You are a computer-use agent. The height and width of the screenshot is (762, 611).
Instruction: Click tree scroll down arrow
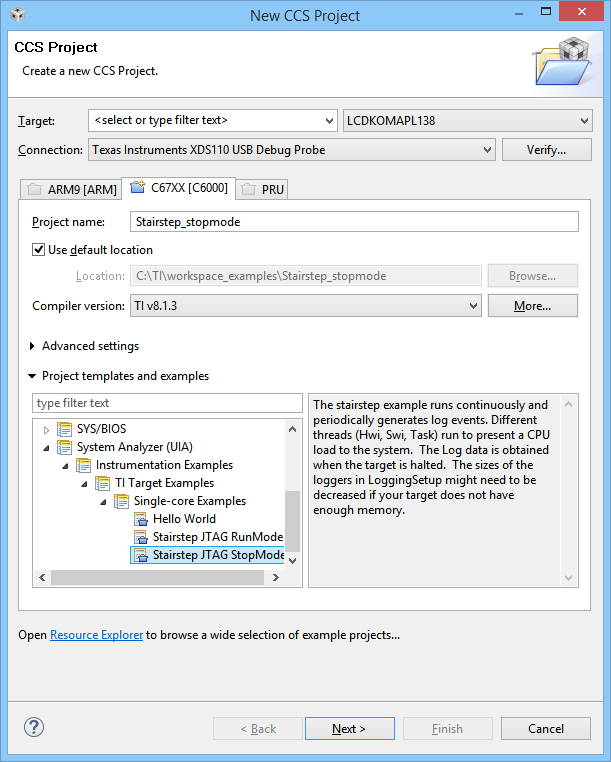(292, 560)
